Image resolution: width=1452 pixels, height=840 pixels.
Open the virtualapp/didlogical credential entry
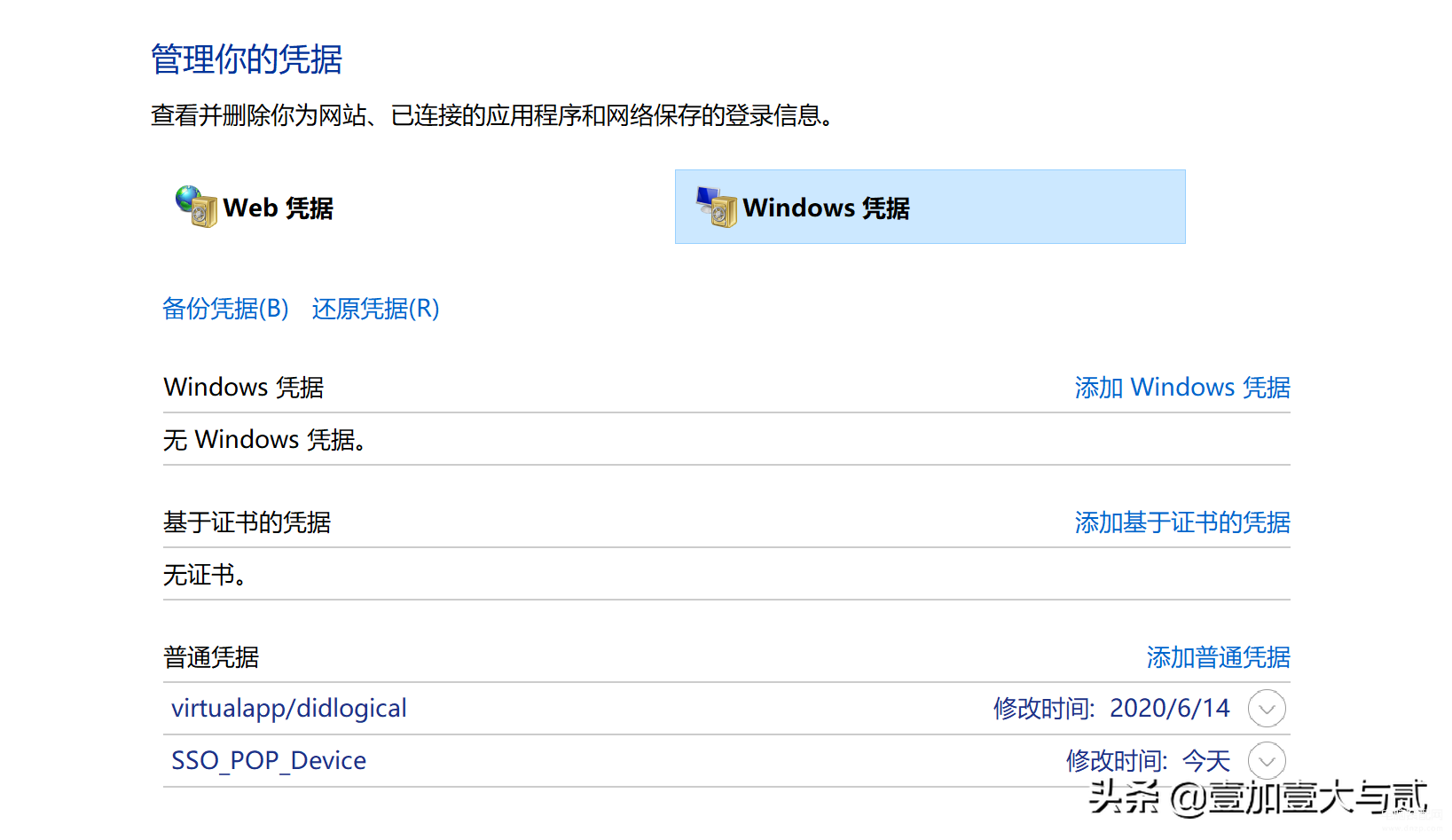726,708
